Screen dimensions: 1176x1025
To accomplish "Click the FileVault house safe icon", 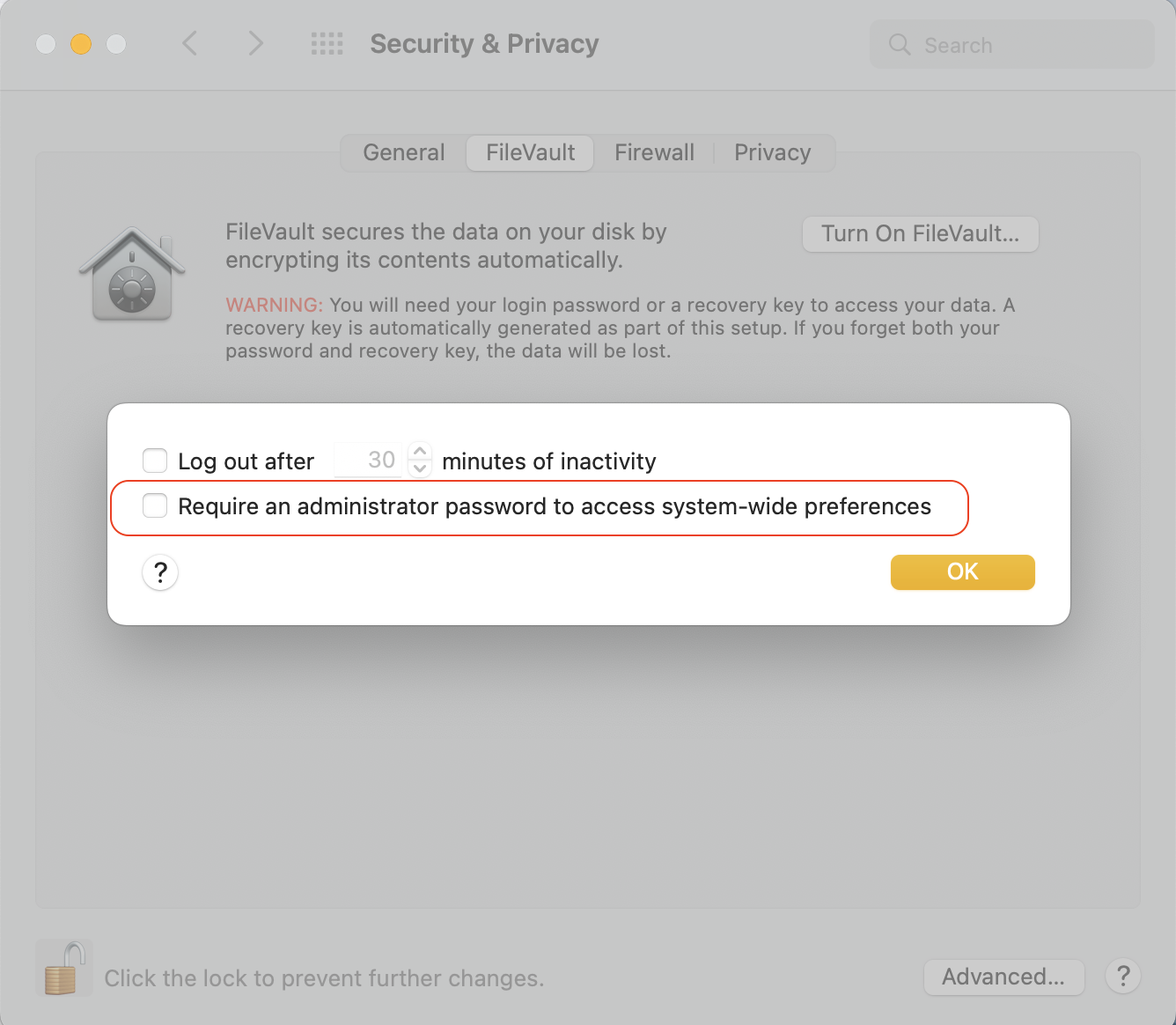I will (x=132, y=275).
